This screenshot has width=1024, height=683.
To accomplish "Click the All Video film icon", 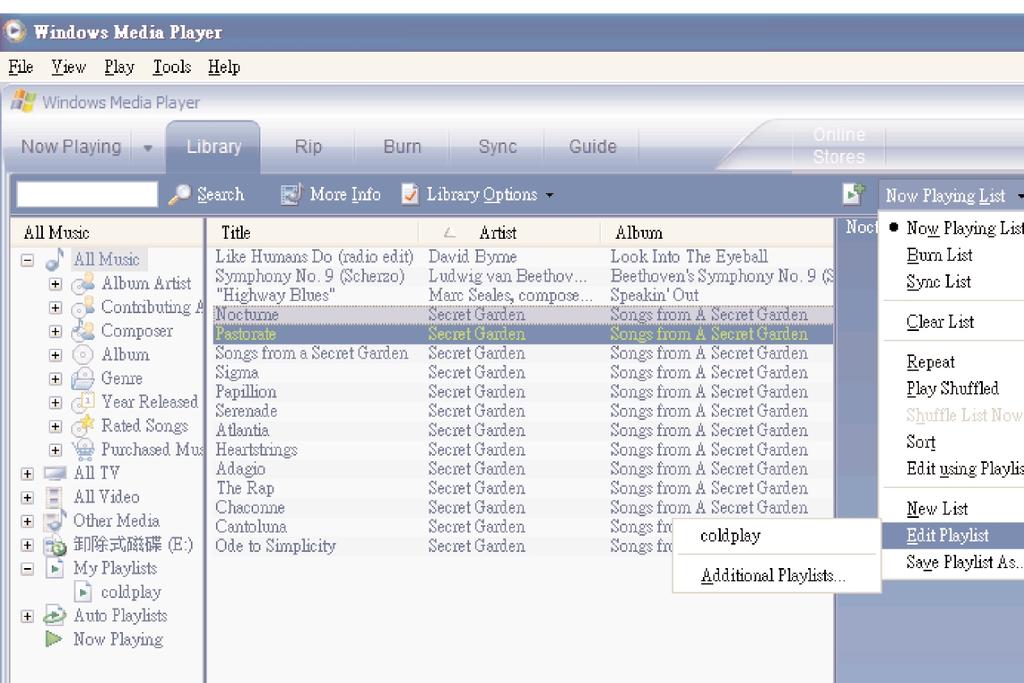I will point(55,497).
